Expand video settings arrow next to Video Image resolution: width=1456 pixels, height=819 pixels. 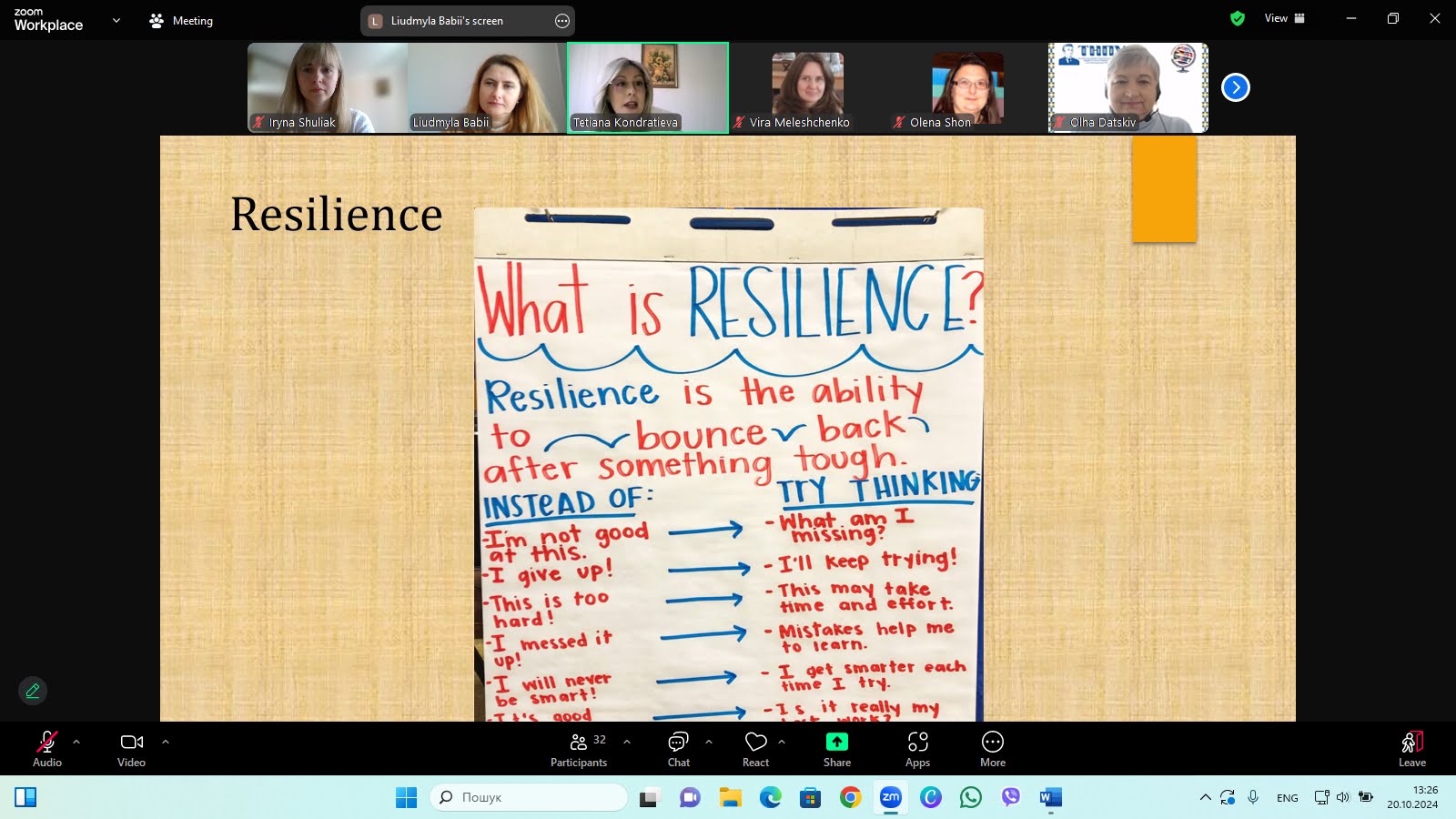click(x=166, y=742)
